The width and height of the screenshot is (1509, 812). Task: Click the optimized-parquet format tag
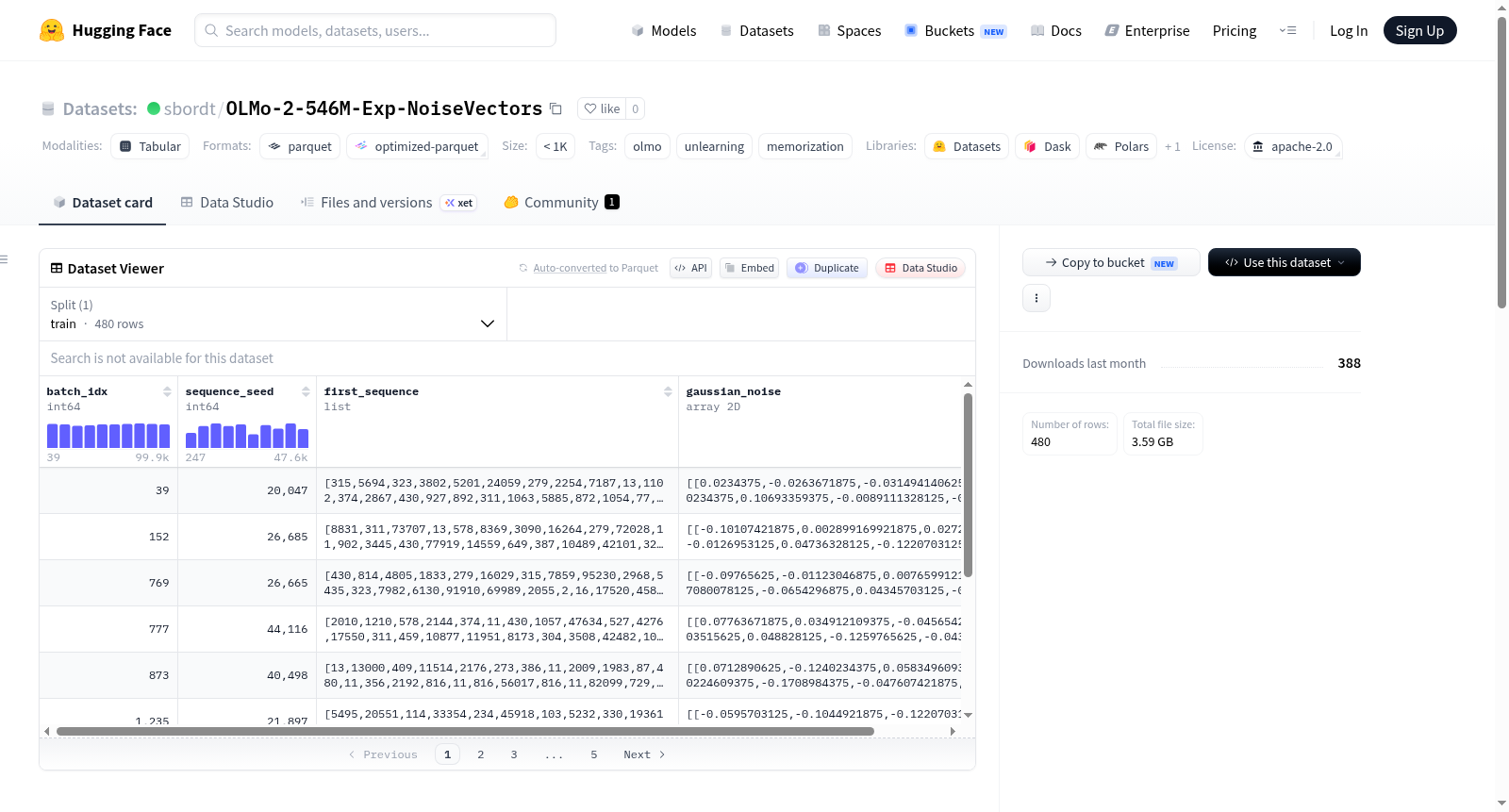417,146
